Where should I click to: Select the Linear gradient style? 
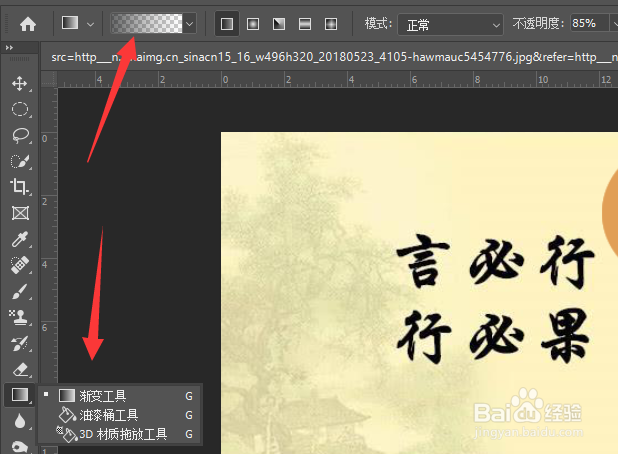tap(227, 24)
